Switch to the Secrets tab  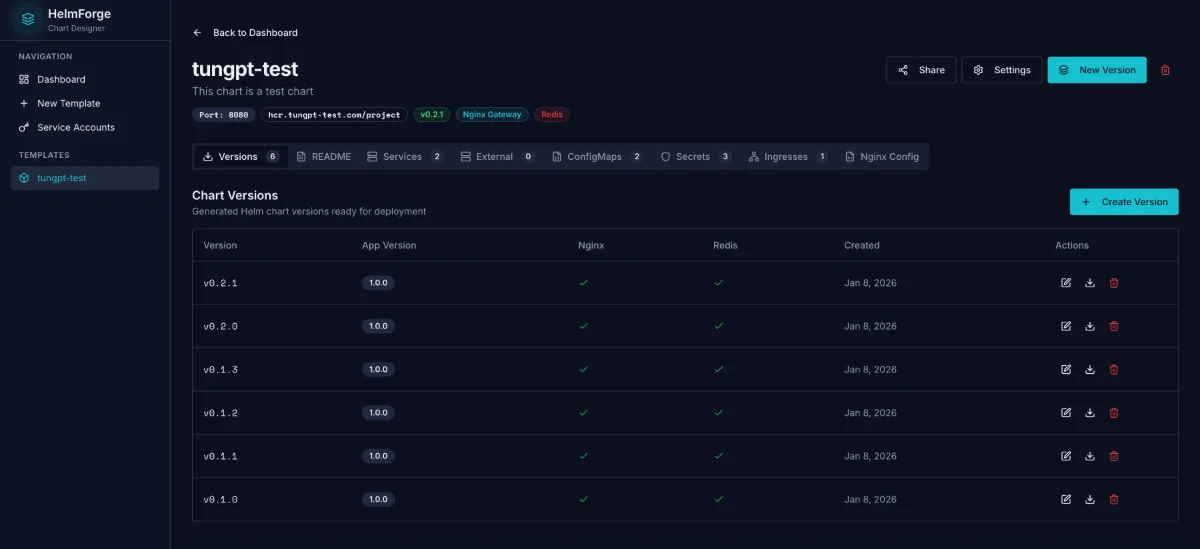tap(696, 157)
